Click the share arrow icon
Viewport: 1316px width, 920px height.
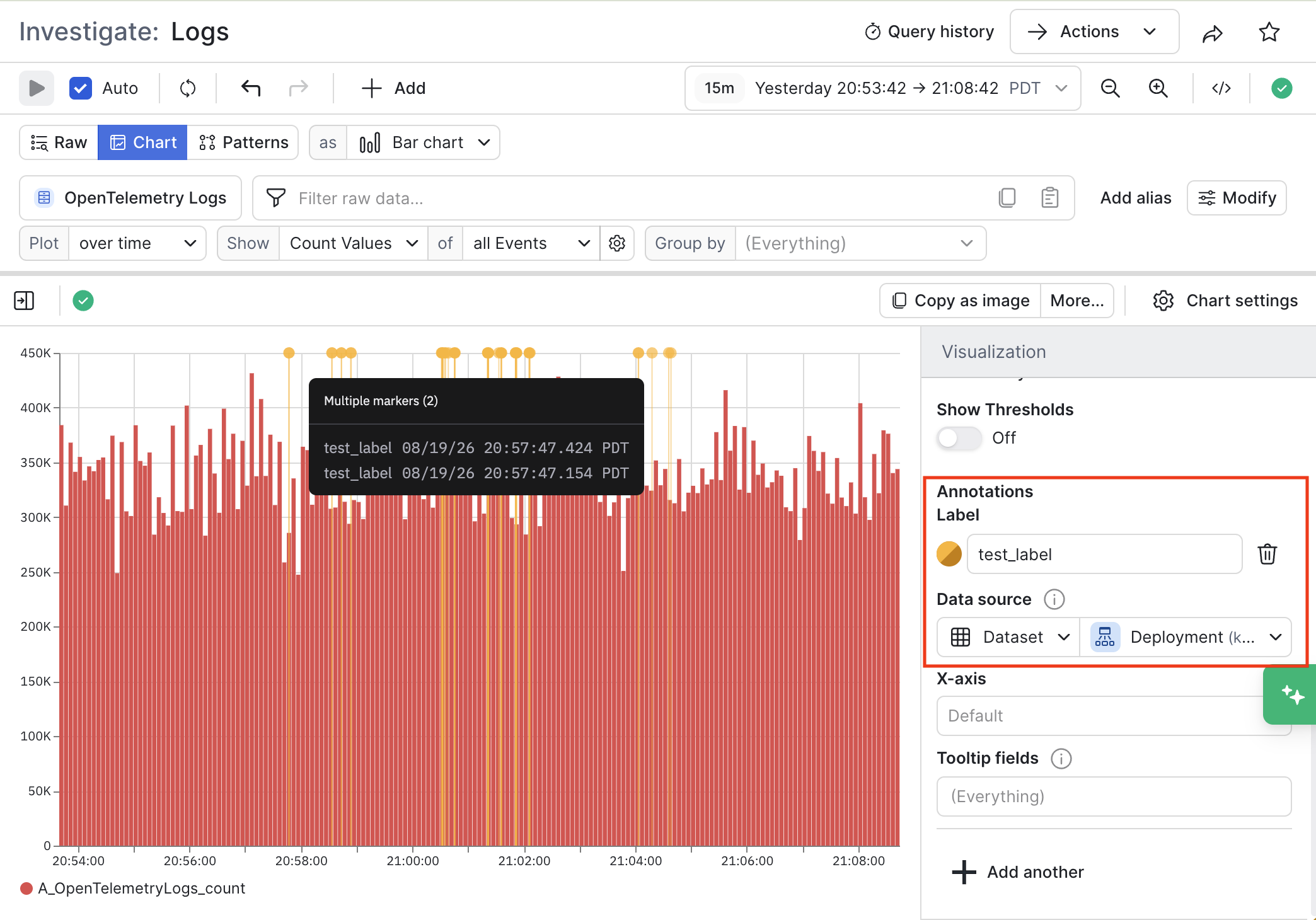[x=1213, y=32]
